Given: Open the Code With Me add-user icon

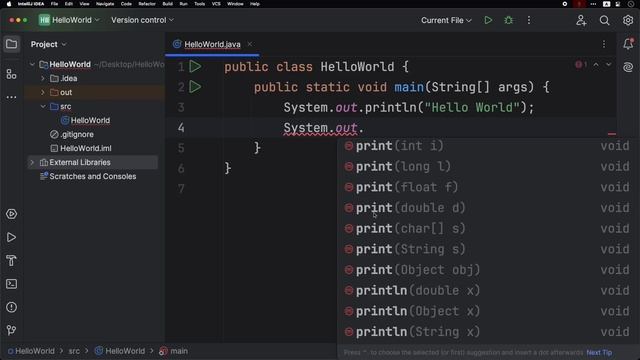Looking at the screenshot, I should (581, 20).
